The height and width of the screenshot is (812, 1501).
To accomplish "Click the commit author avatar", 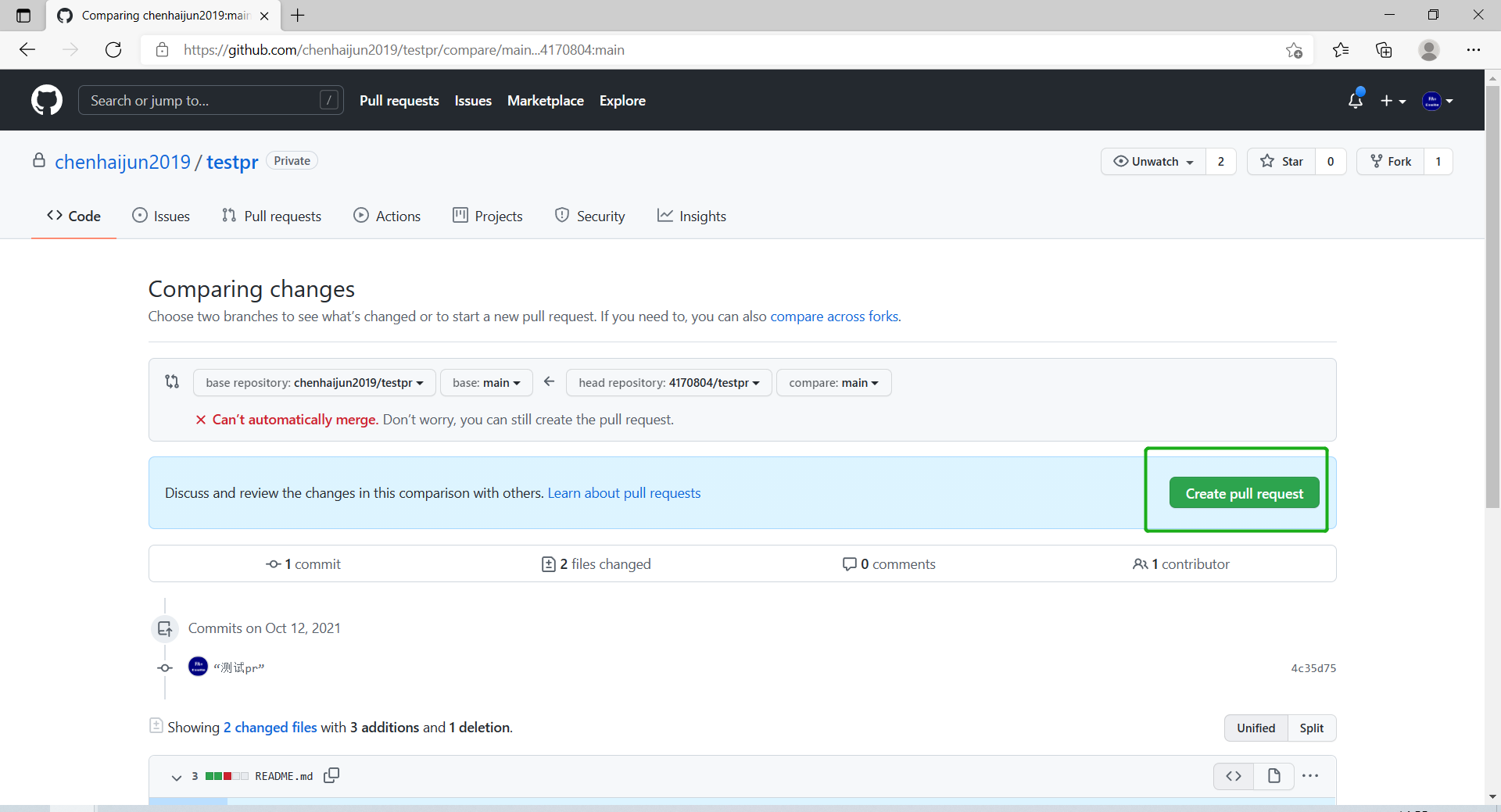I will tap(199, 667).
